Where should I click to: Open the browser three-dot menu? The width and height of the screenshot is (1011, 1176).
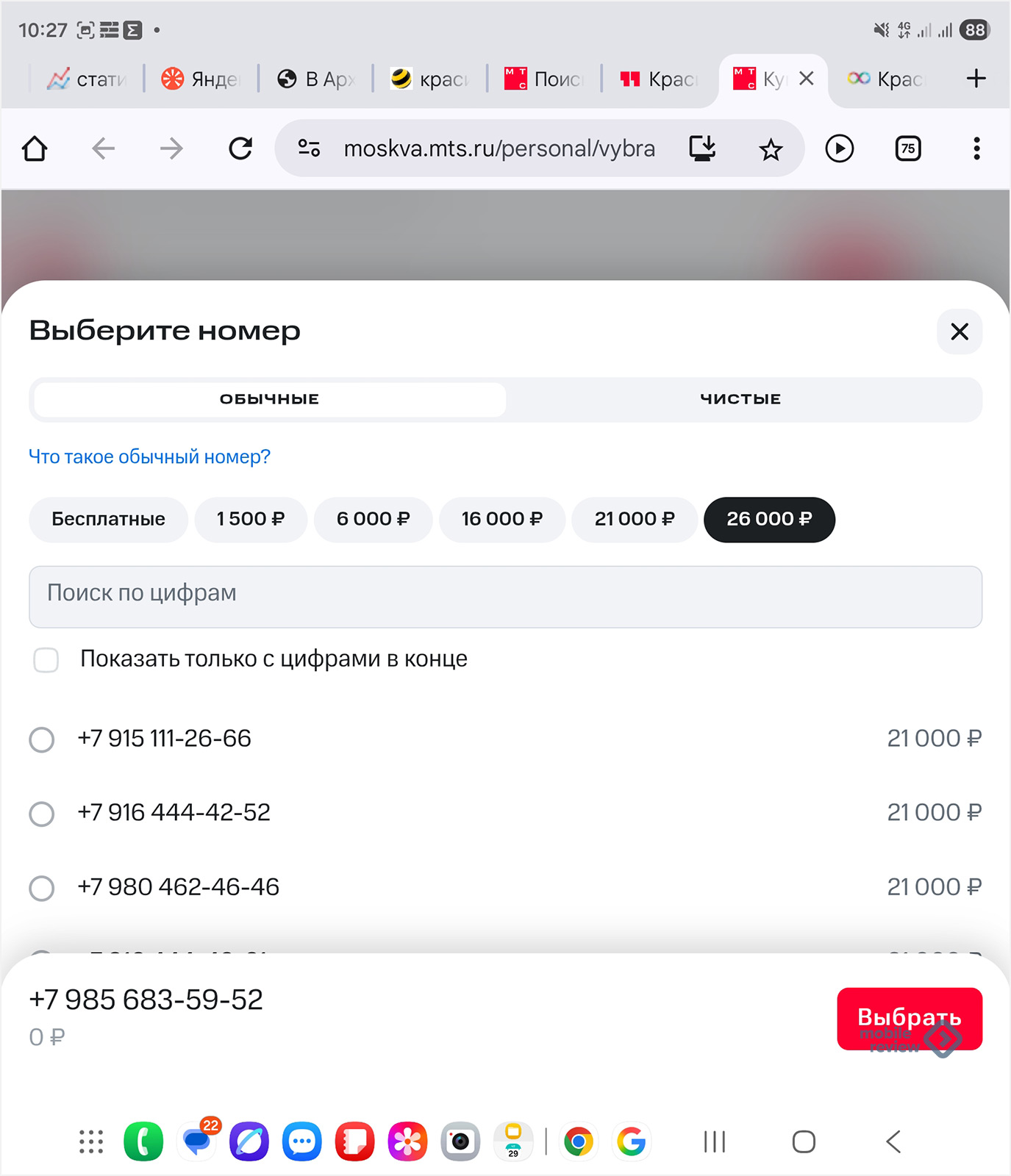point(976,149)
